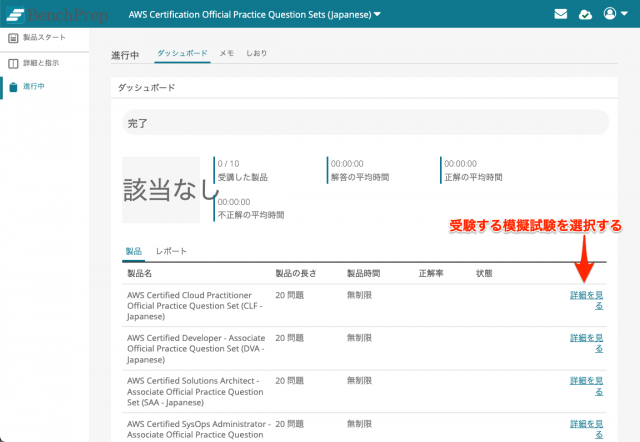Click the 不正解の平均時間 stat
Screen dimensions: 640x442
pos(251,209)
